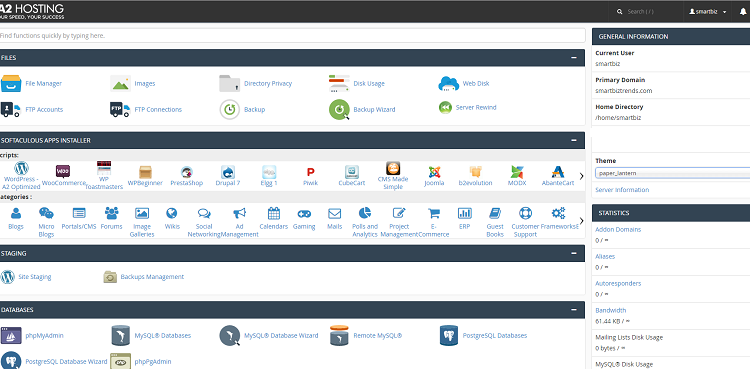Open the smartbiz user dropdown
This screenshot has width=750, height=369.
[708, 11]
